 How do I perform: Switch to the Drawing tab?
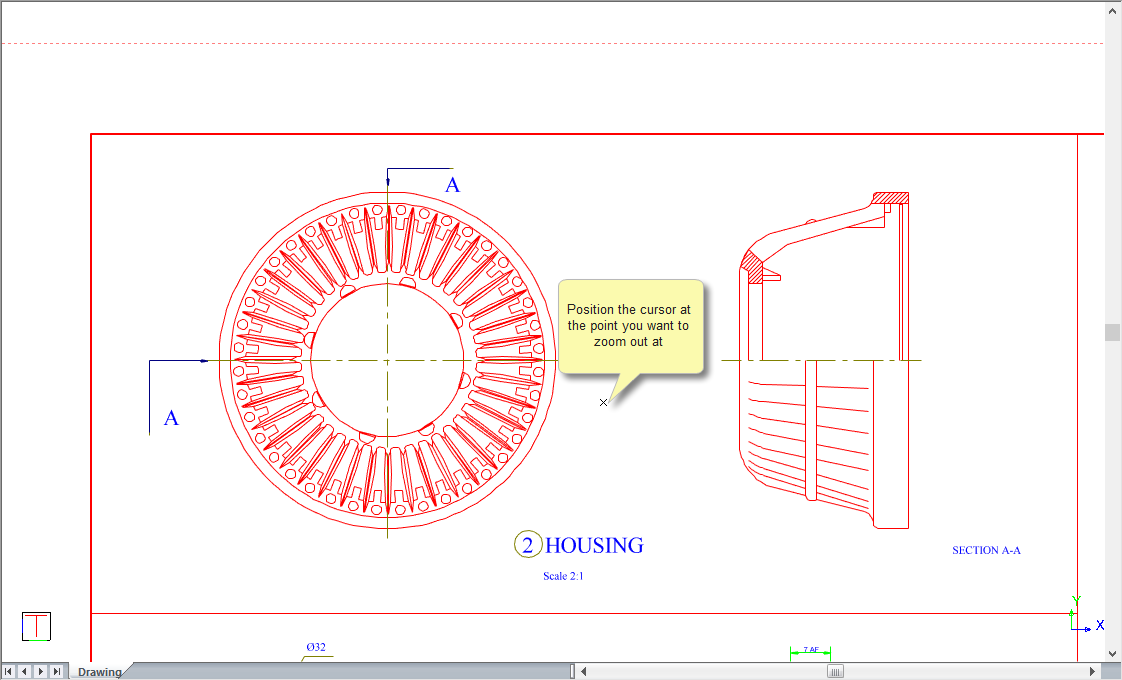click(x=99, y=672)
